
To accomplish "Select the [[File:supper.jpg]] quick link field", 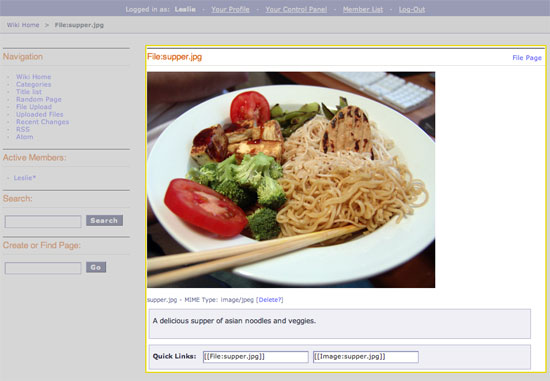I will (255, 357).
